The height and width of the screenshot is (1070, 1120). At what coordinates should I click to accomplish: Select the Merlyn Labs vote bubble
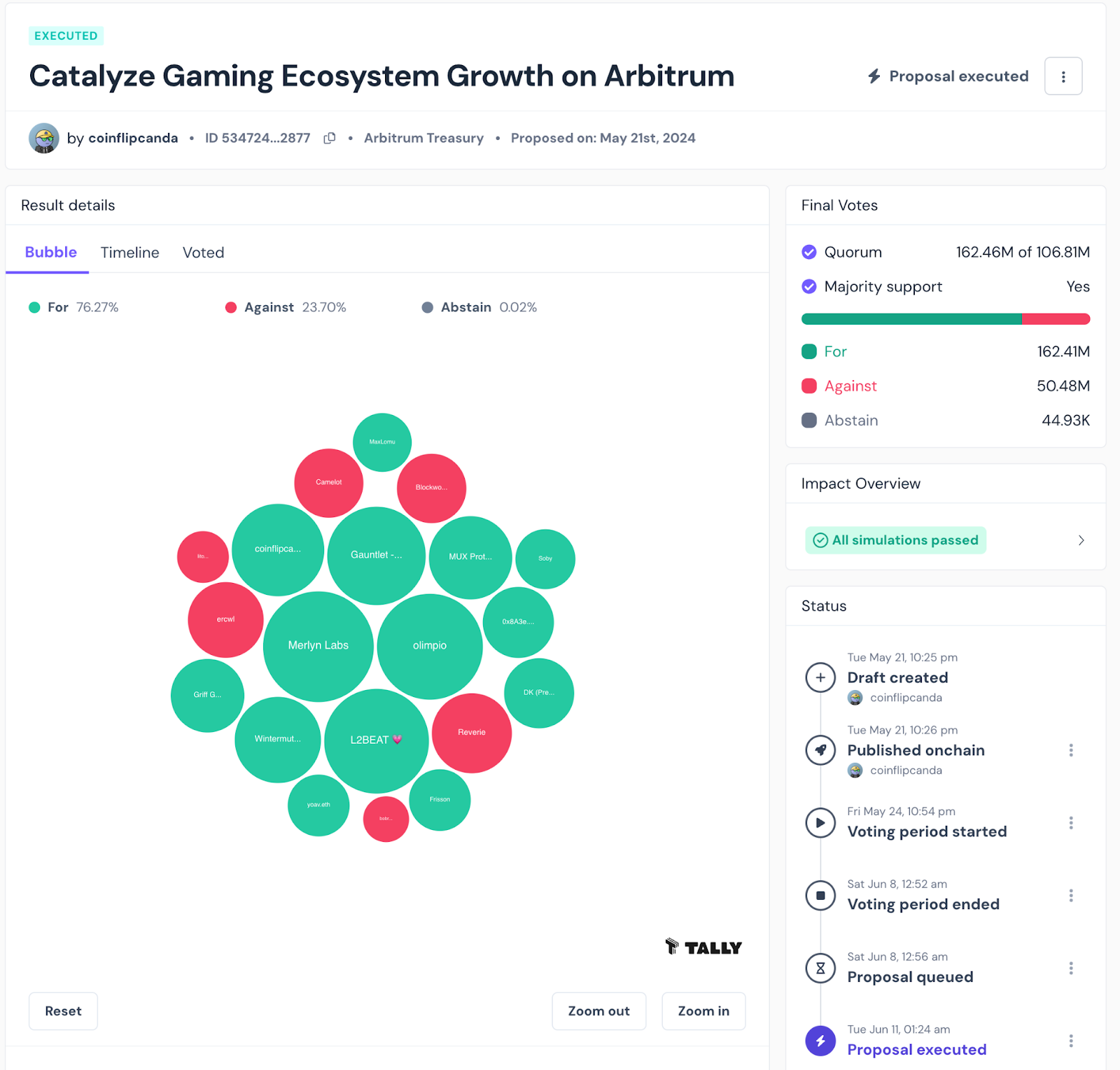318,645
